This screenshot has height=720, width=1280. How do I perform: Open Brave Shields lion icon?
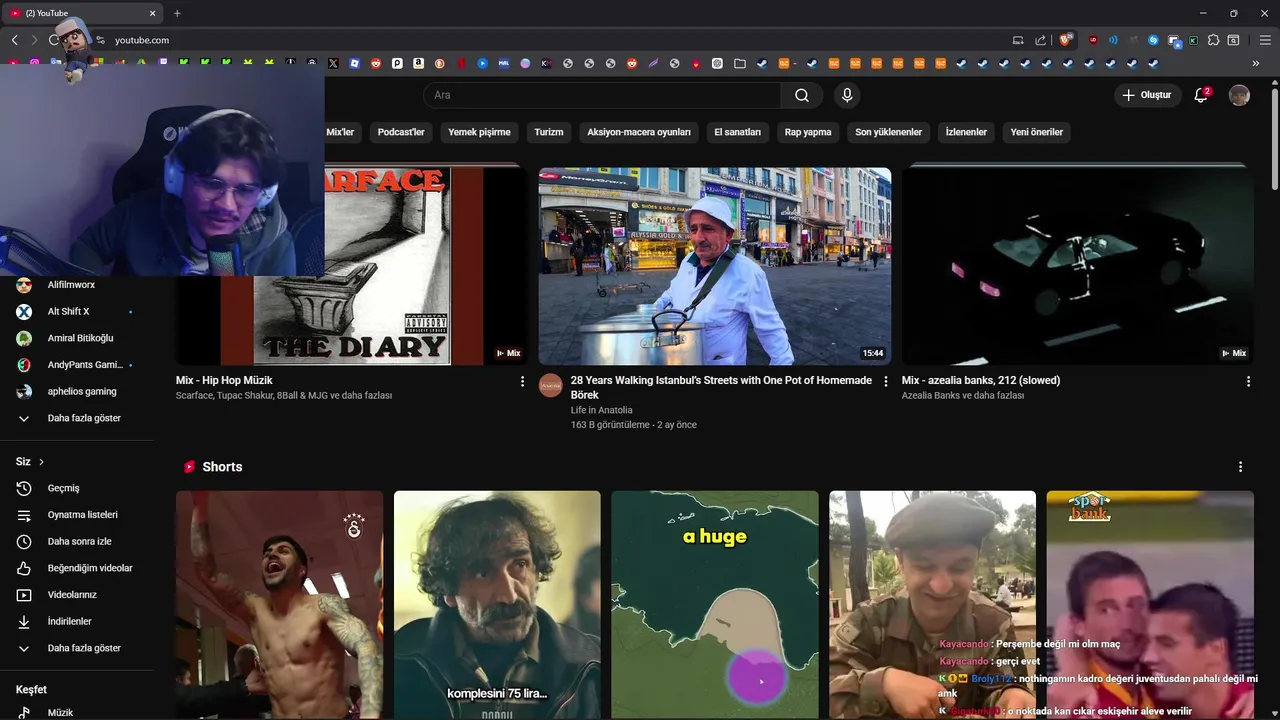(1065, 40)
